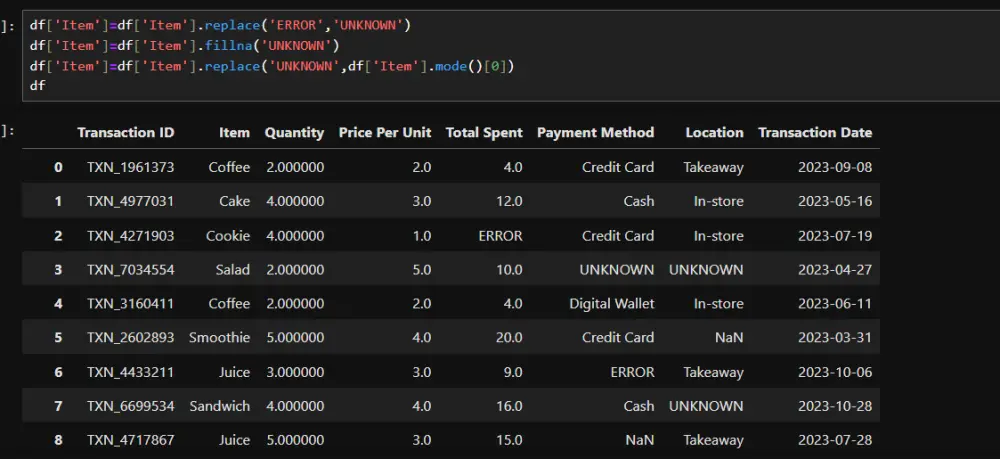Click date 2023-10-06

click(x=835, y=372)
